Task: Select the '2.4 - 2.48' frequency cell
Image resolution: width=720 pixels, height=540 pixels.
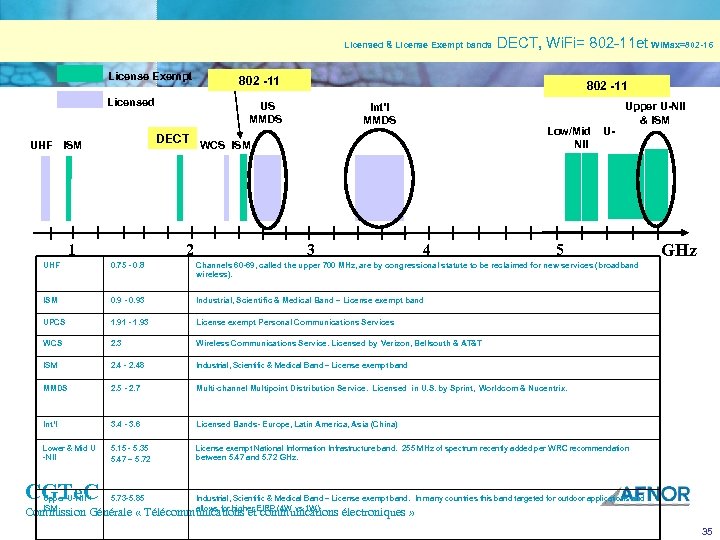Action: [x=127, y=365]
